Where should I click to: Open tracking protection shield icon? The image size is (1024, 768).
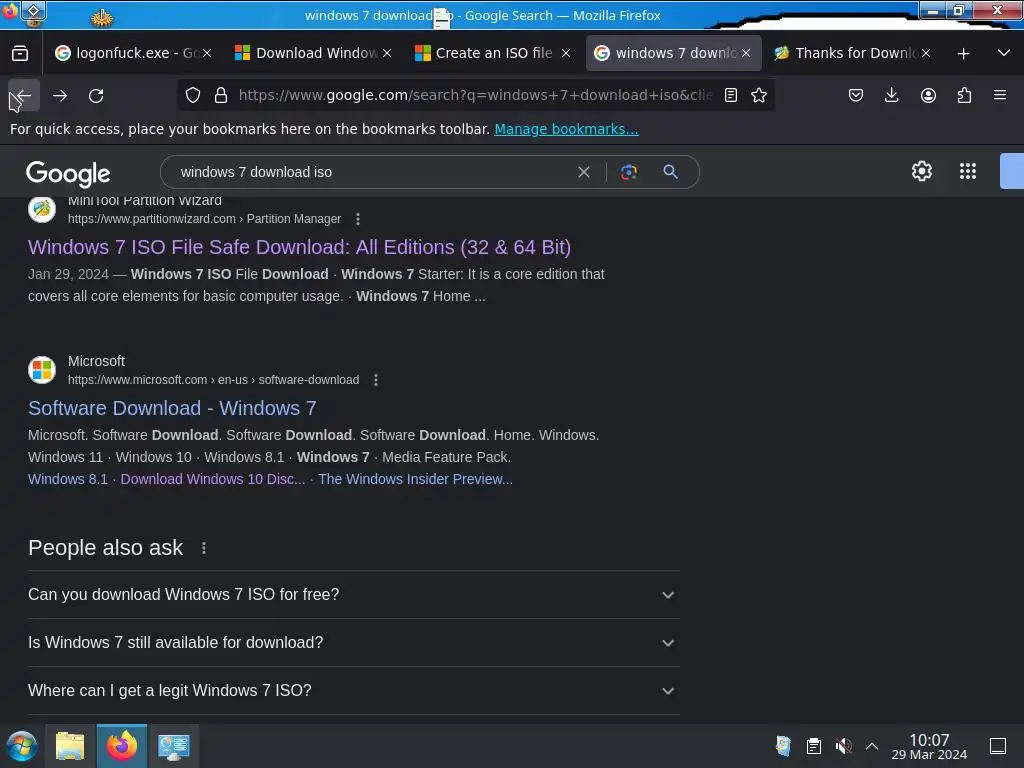tap(193, 95)
